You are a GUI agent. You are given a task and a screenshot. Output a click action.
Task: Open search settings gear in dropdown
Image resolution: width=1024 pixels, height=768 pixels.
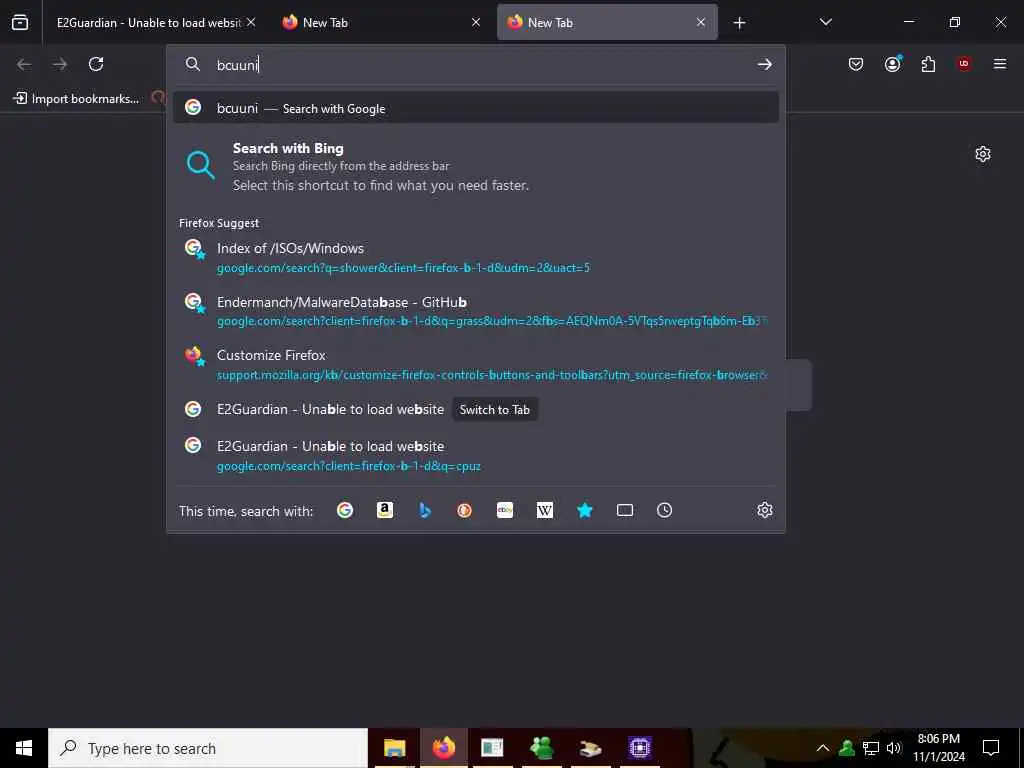[764, 510]
